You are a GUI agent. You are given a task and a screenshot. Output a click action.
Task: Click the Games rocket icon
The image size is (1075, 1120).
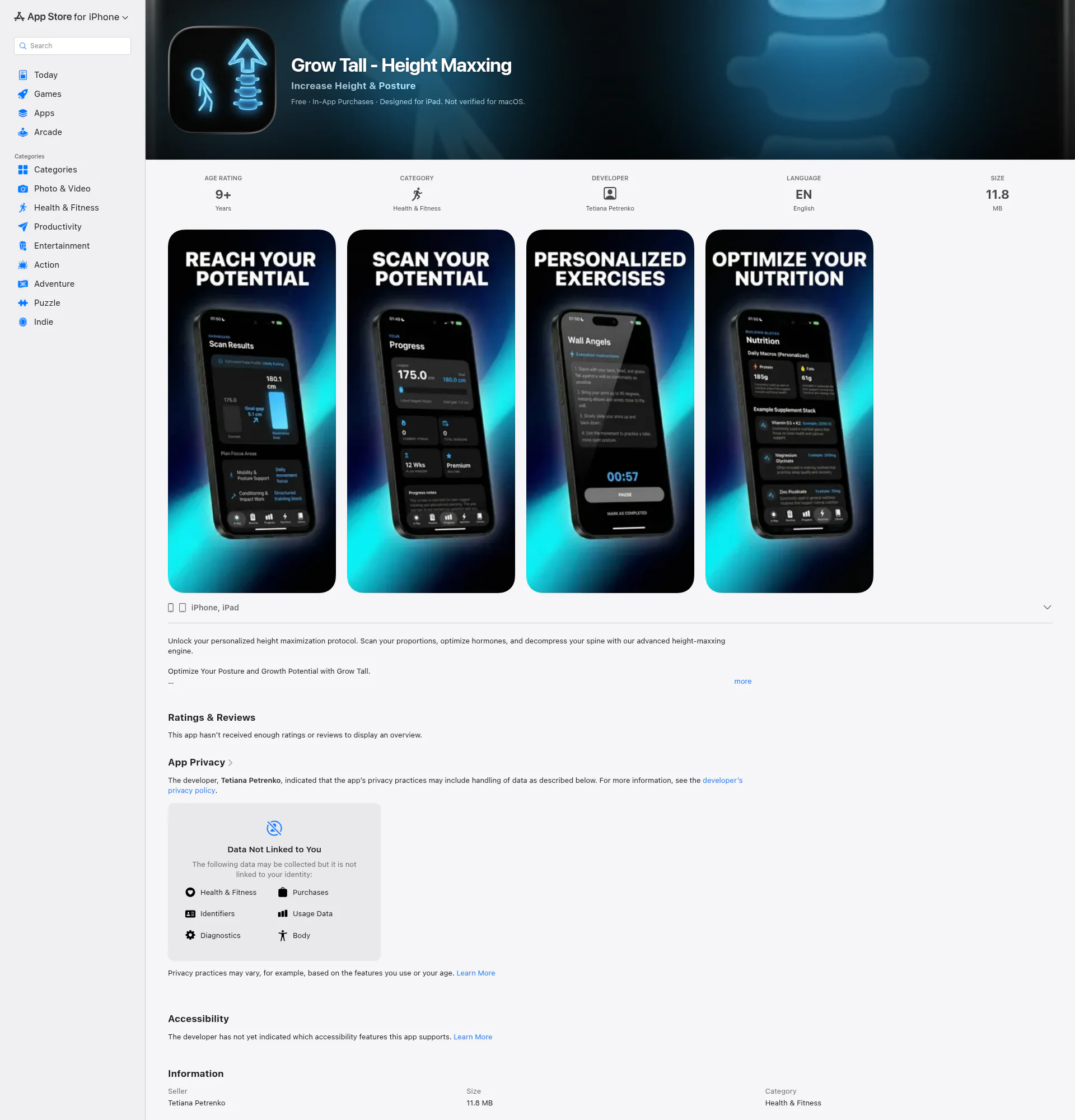(x=23, y=94)
